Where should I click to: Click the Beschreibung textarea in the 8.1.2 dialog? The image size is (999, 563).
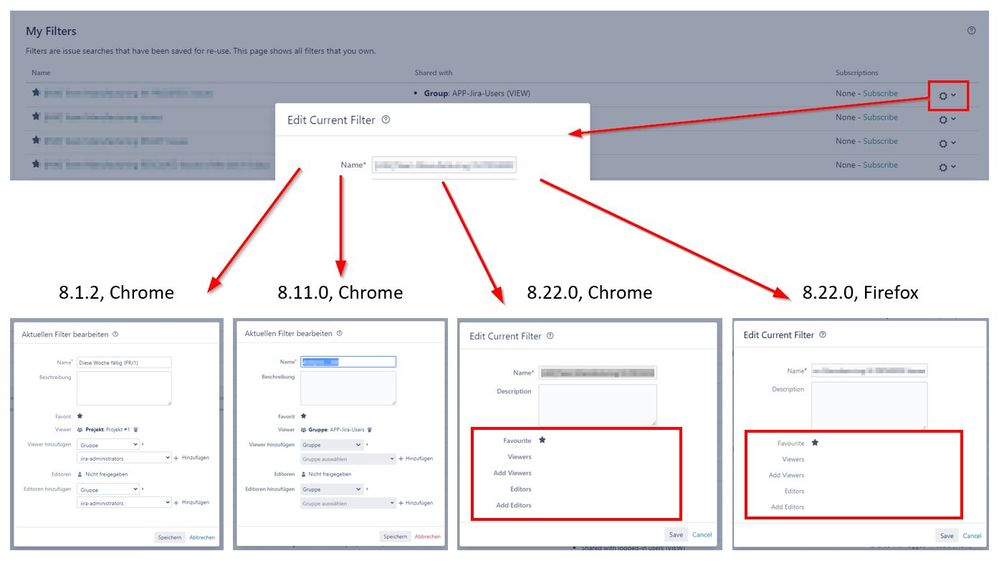[124, 388]
